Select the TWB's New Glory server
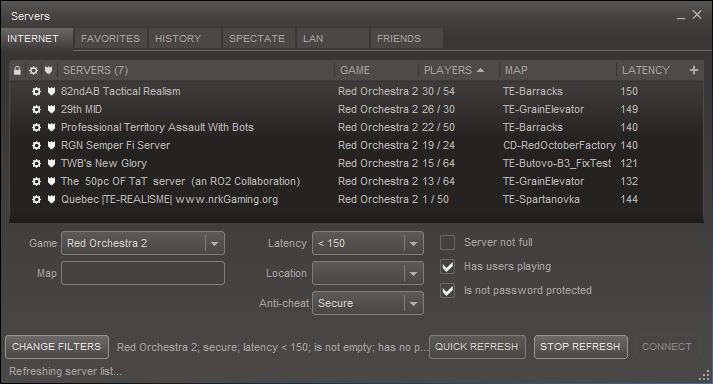 tap(356, 163)
